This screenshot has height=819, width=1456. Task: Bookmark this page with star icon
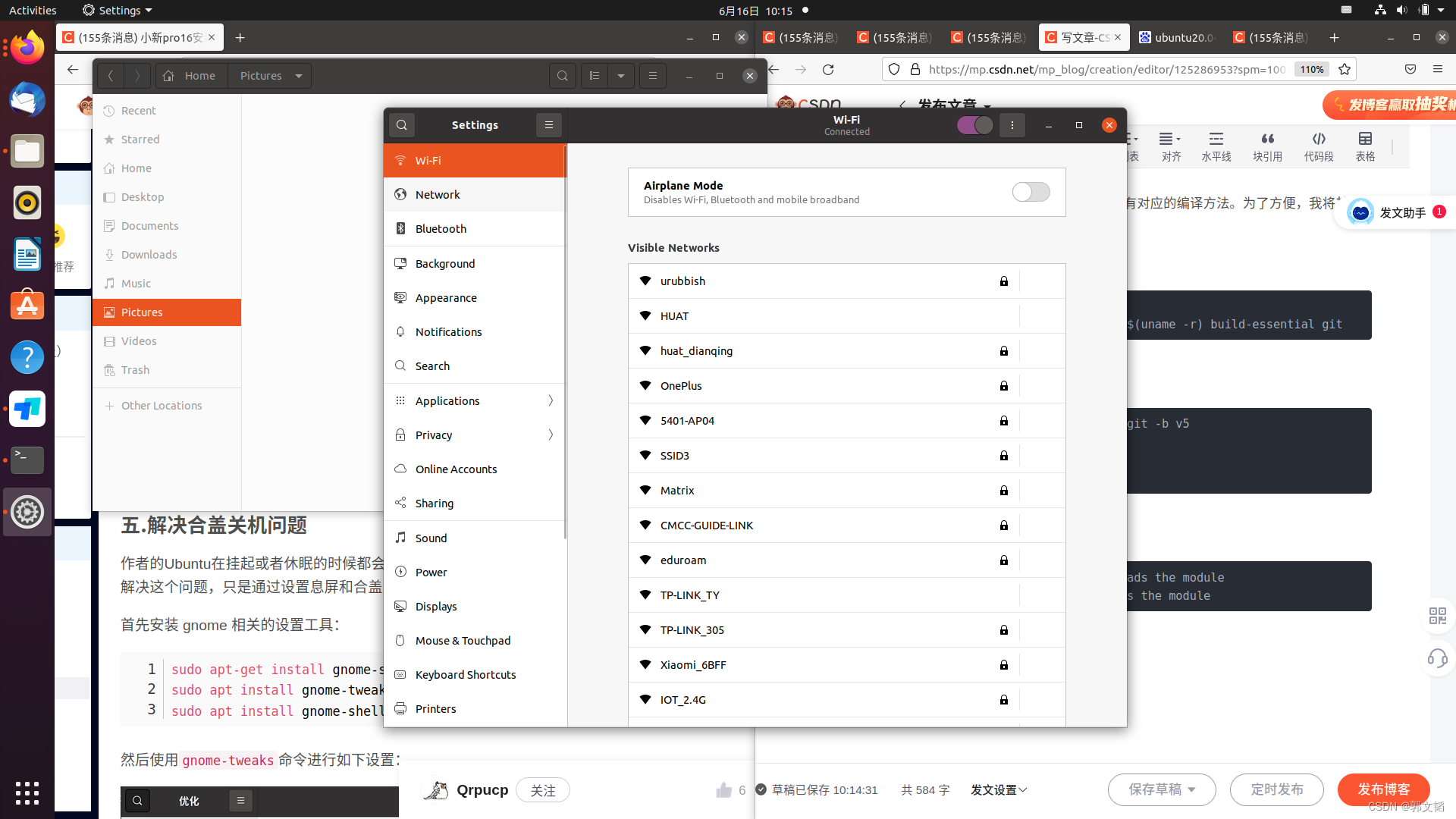pyautogui.click(x=1345, y=69)
